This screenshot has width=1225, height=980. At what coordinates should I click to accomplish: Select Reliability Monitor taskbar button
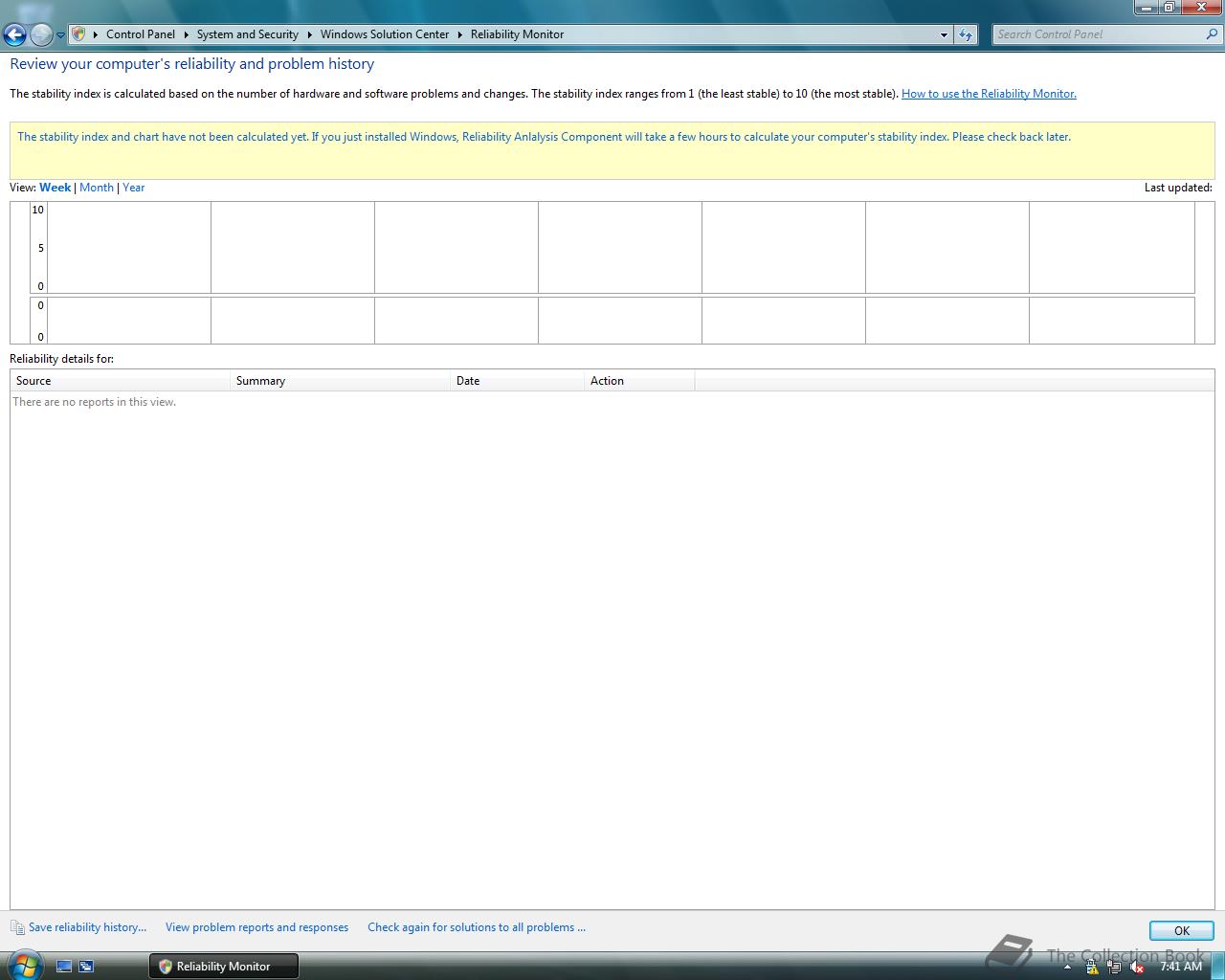tap(223, 967)
